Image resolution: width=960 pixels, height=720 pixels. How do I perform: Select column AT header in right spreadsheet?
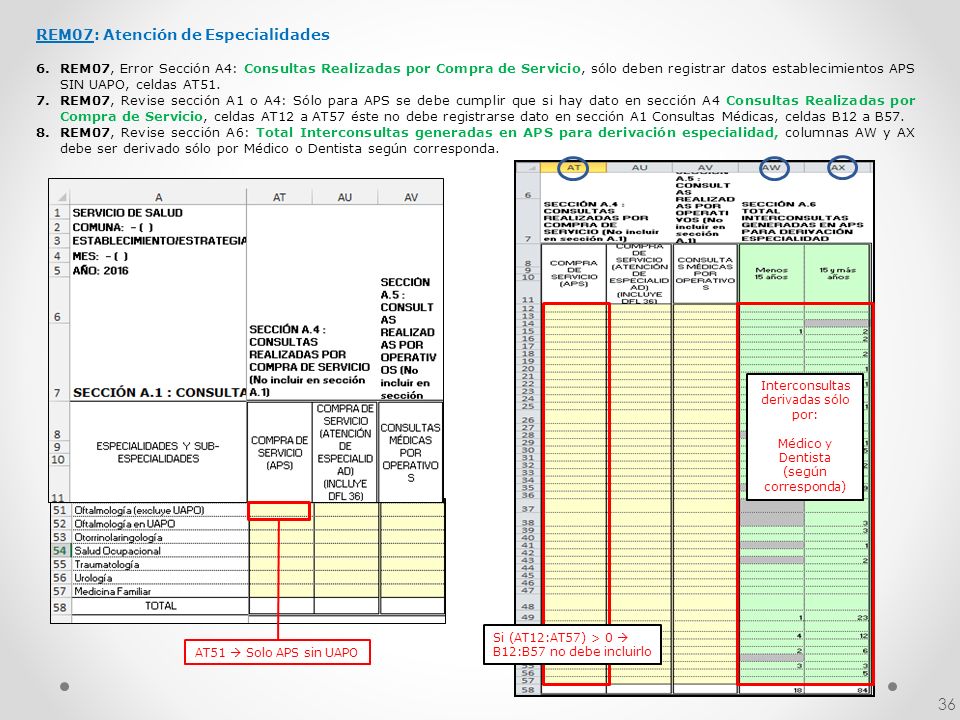click(574, 167)
